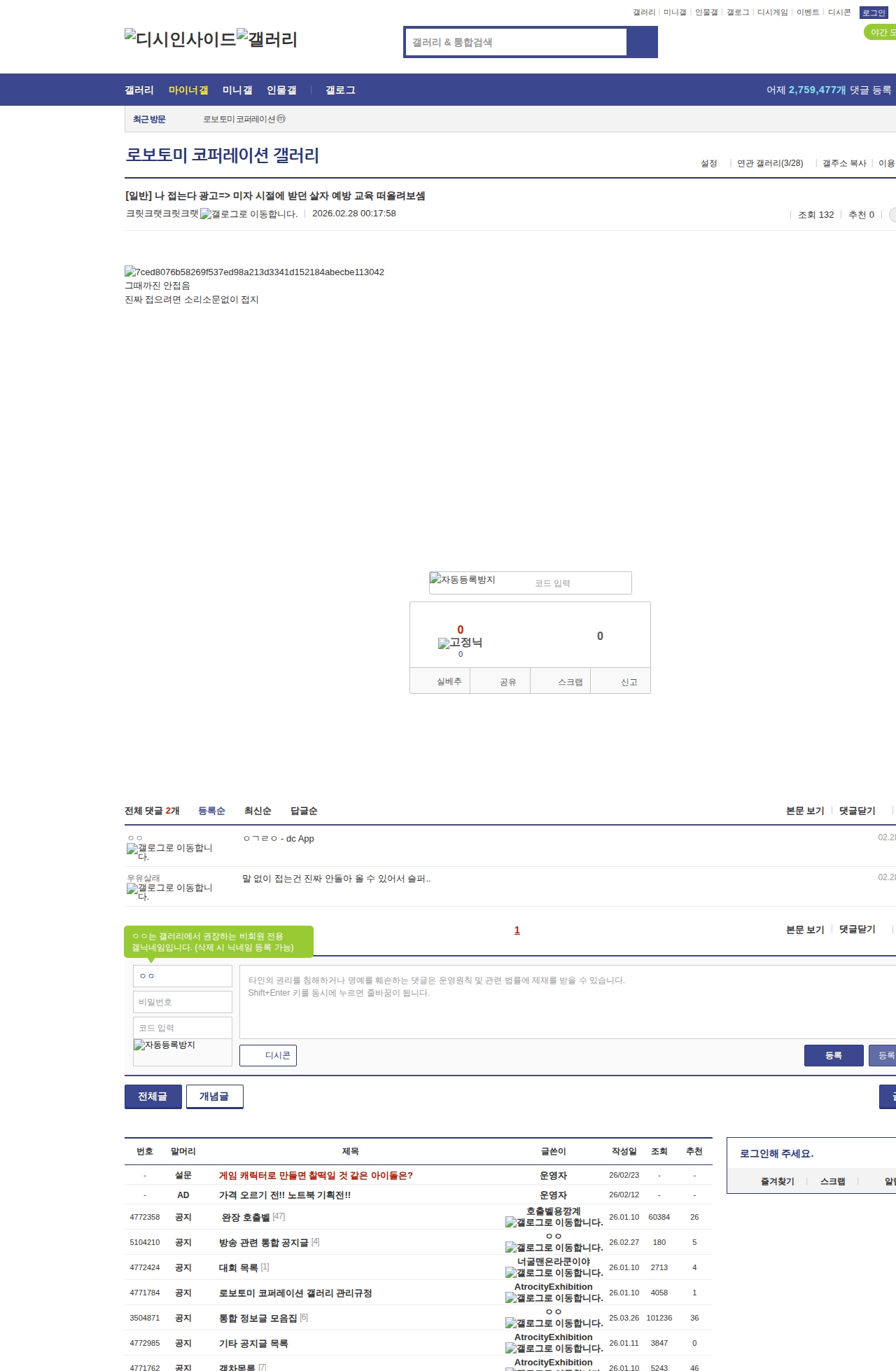Click 즐겨찾기 in the login box
Screen dimensions: 896x1371
click(x=778, y=1181)
